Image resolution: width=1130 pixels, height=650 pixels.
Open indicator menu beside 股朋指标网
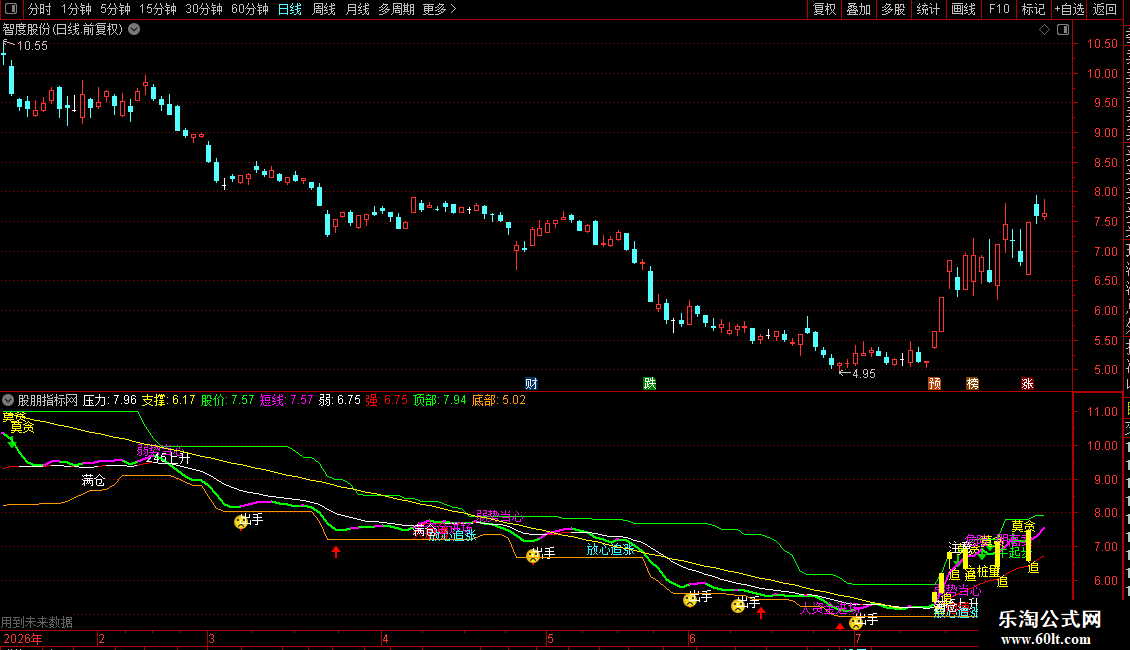point(8,400)
